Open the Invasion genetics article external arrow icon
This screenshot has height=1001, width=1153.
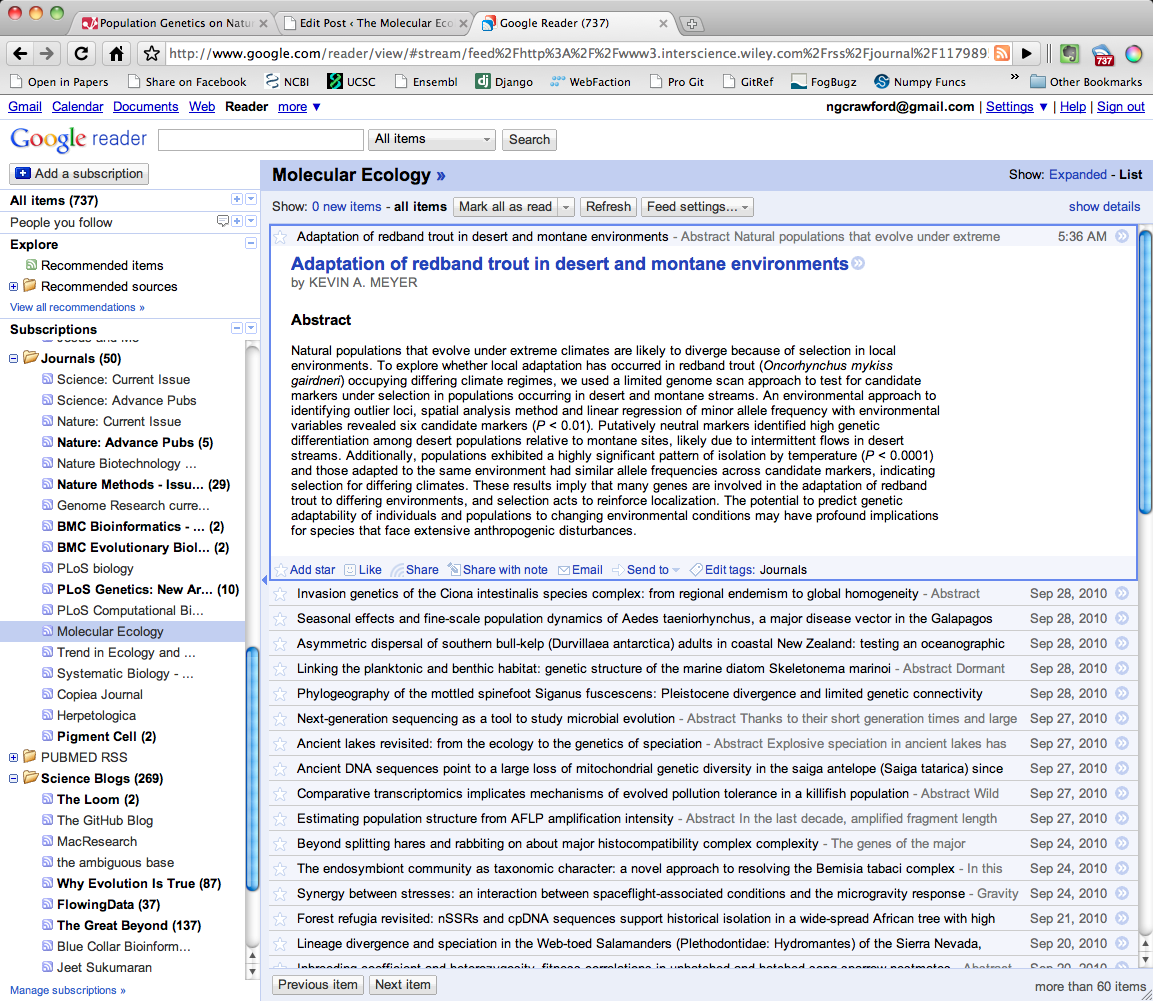pyautogui.click(x=1122, y=594)
